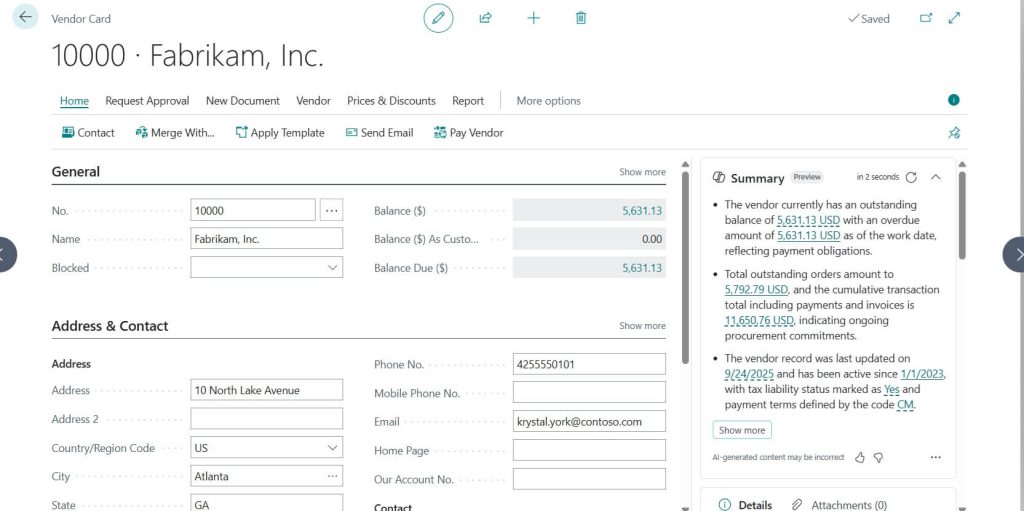Click Apply Template action
This screenshot has height=511, width=1024.
[280, 133]
